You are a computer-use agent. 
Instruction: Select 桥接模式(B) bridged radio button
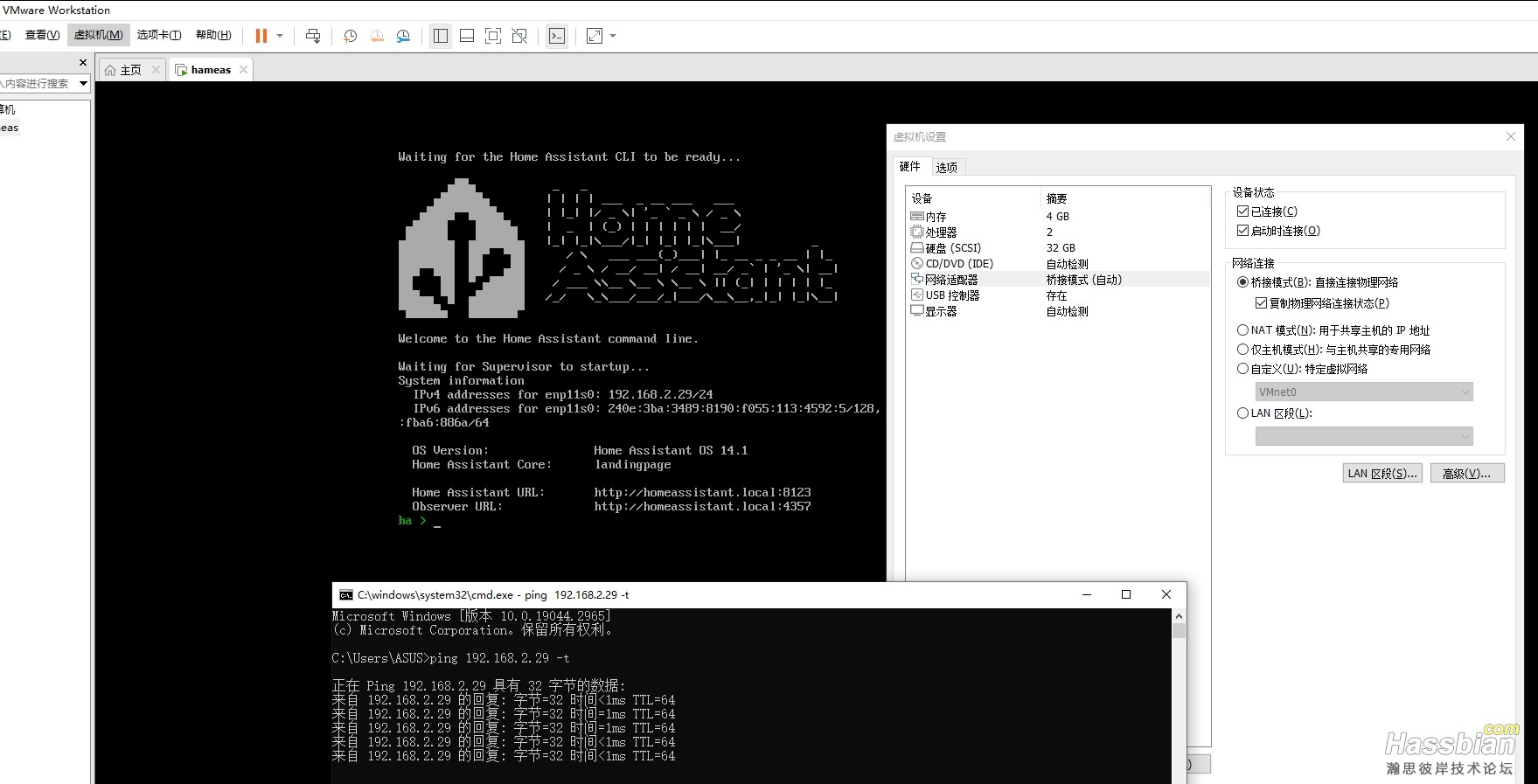[x=1242, y=282]
